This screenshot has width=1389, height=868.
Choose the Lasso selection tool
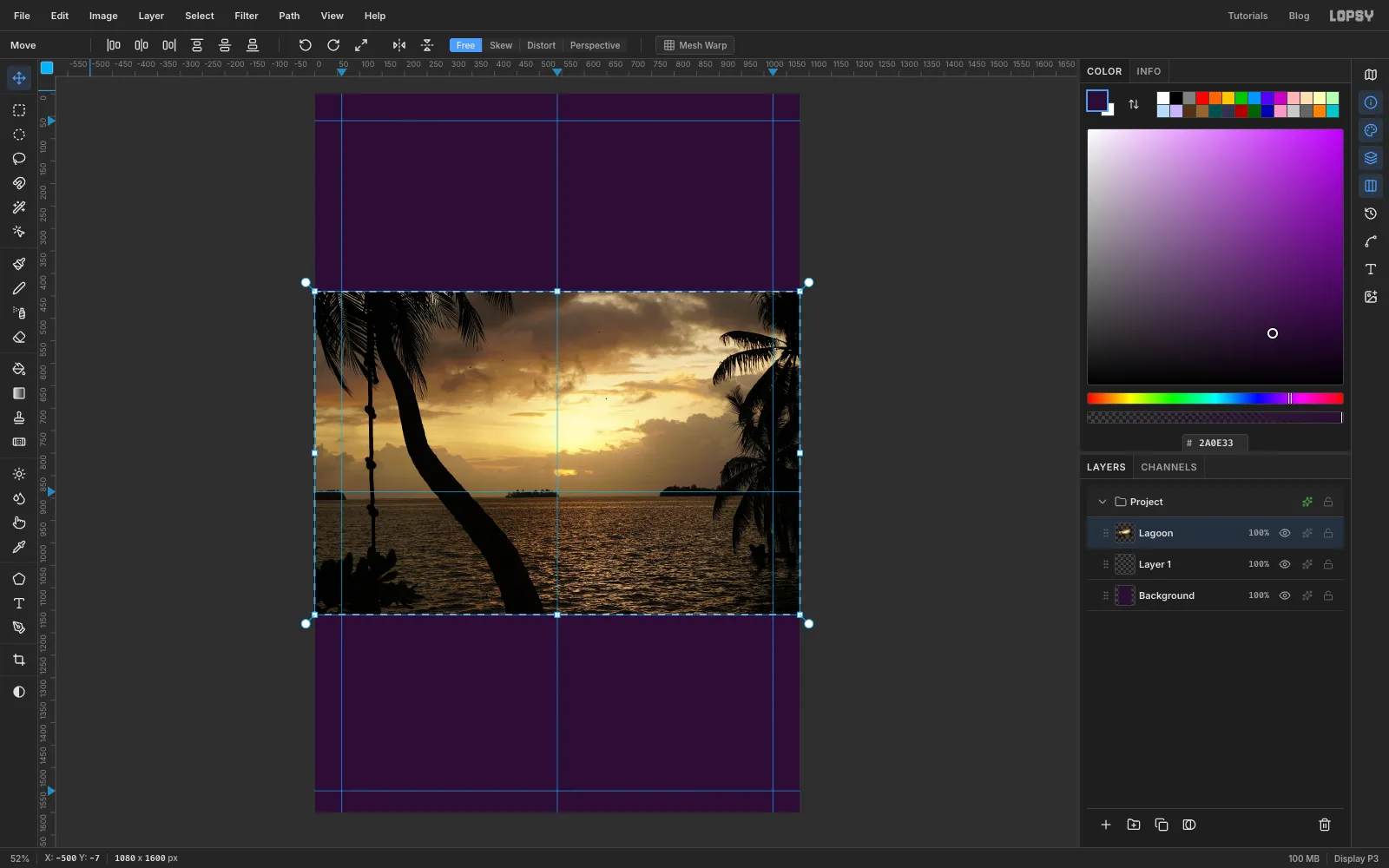19,159
